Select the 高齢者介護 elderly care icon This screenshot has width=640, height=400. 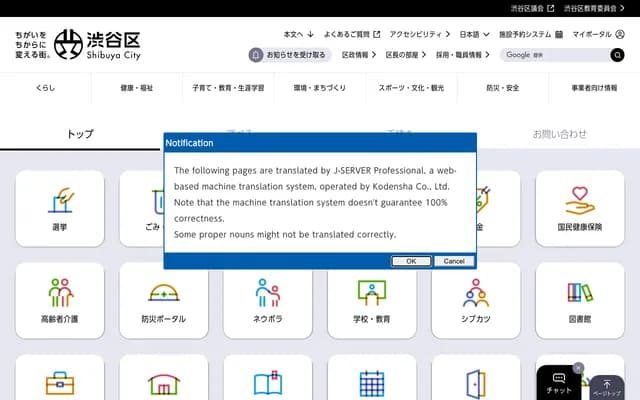[x=60, y=293]
